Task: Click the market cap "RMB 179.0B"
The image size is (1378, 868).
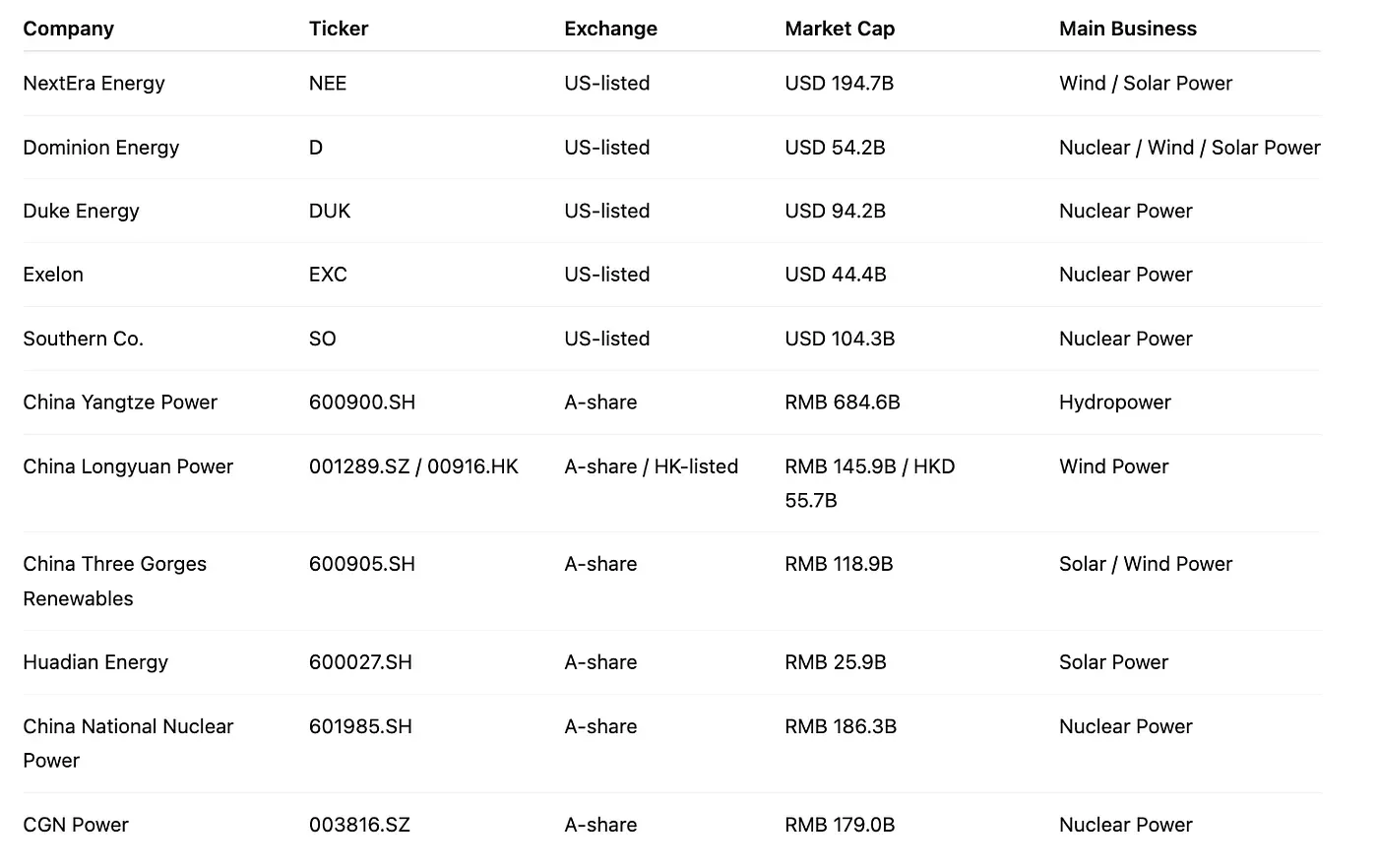Action: tap(840, 825)
